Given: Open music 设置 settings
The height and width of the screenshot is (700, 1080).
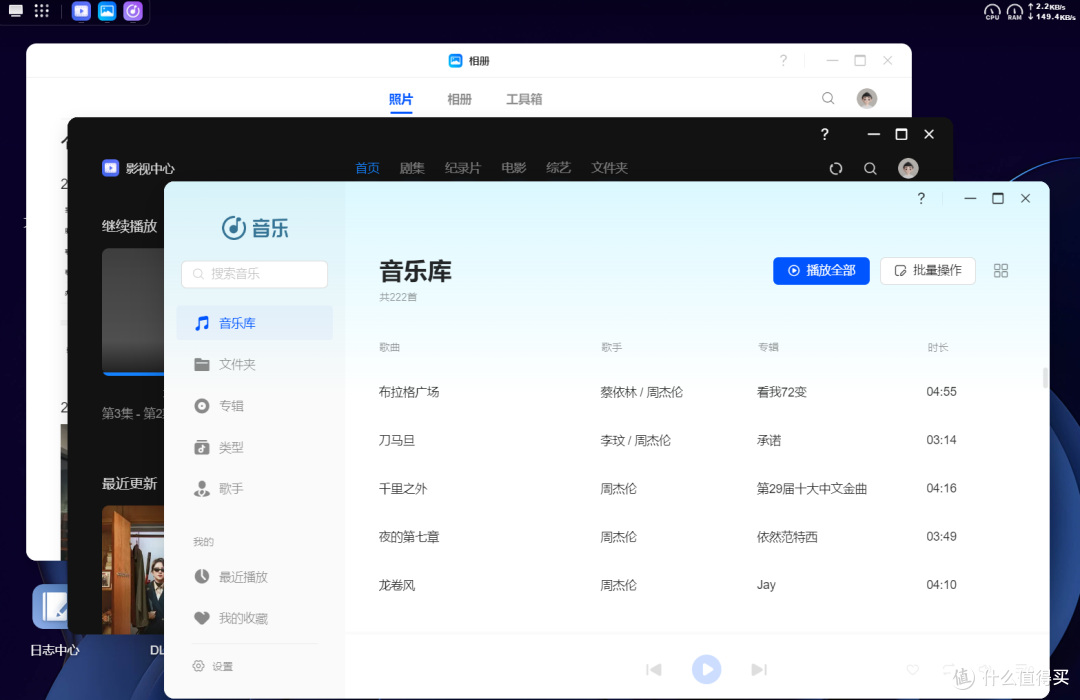Looking at the screenshot, I should coord(213,666).
